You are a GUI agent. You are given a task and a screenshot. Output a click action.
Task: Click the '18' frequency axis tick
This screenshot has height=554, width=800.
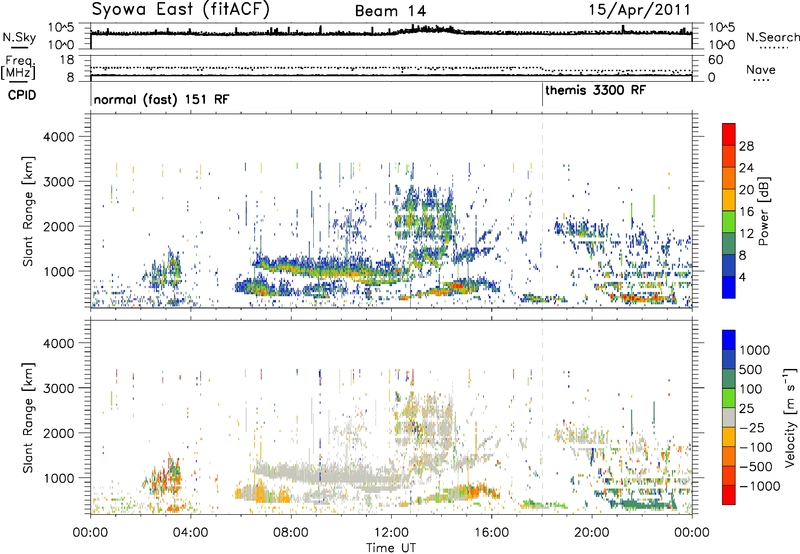pyautogui.click(x=67, y=60)
